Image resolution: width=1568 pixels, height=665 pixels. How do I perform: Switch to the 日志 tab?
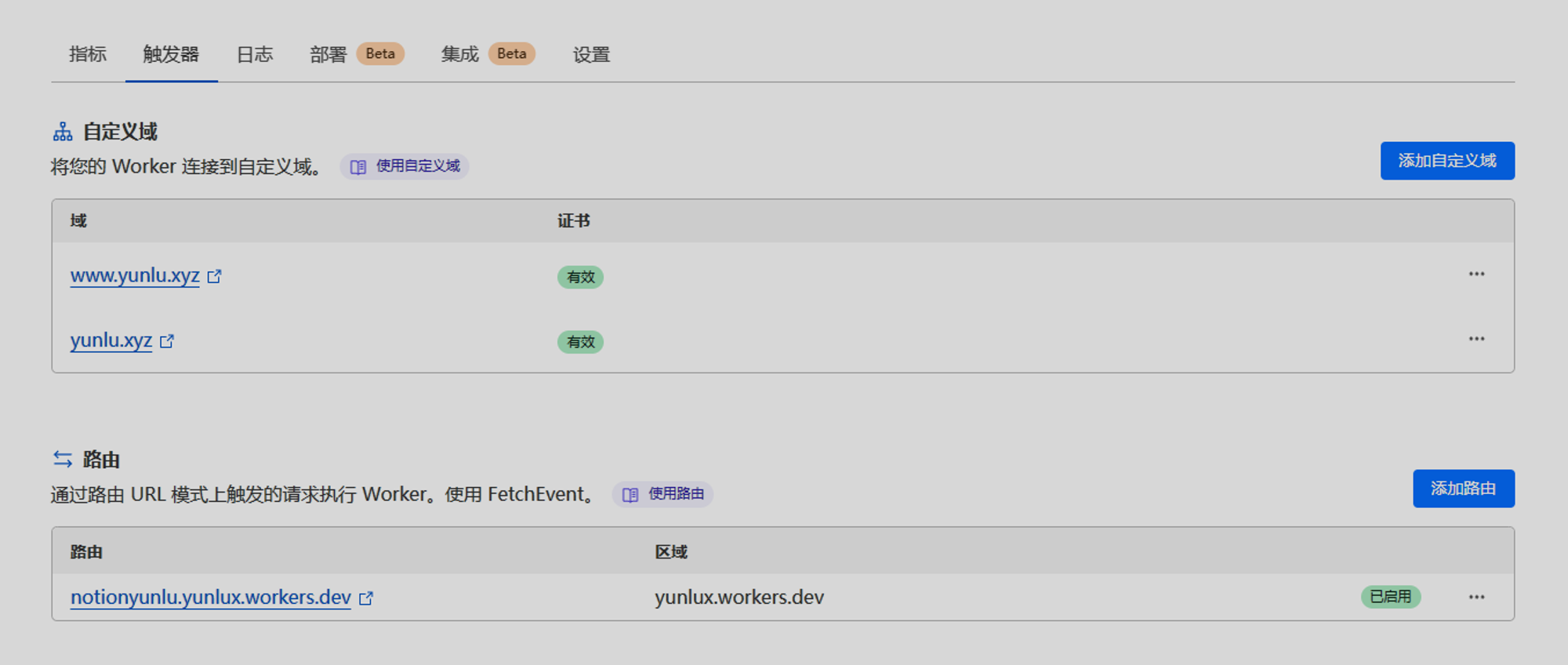tap(255, 54)
